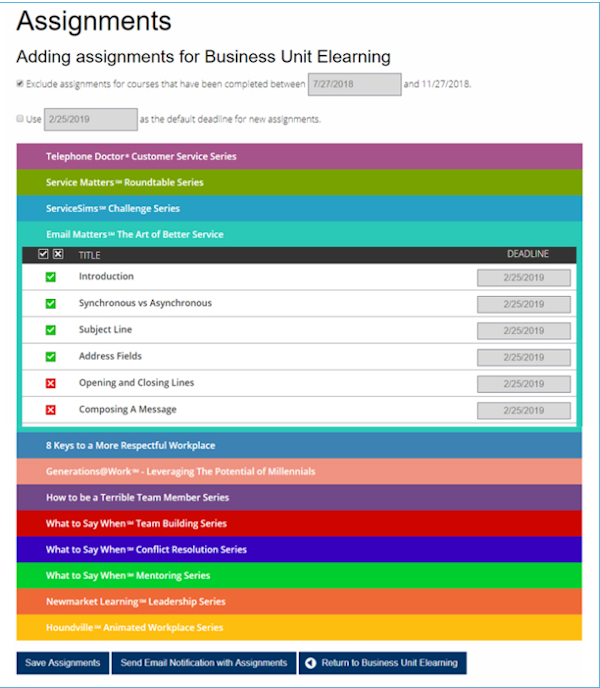This screenshot has height=688, width=600.
Task: Click the Introduction deadline date field
Action: point(524,277)
